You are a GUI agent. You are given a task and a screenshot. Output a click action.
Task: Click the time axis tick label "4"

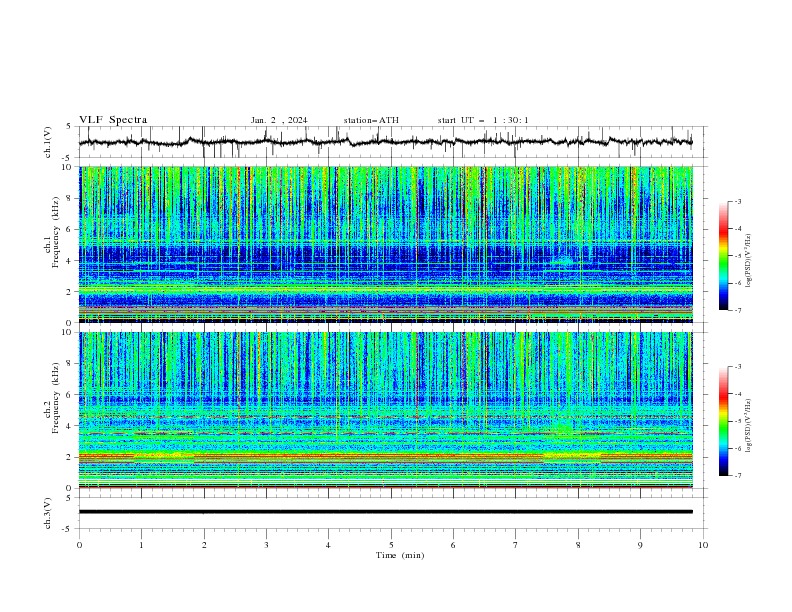tap(328, 545)
